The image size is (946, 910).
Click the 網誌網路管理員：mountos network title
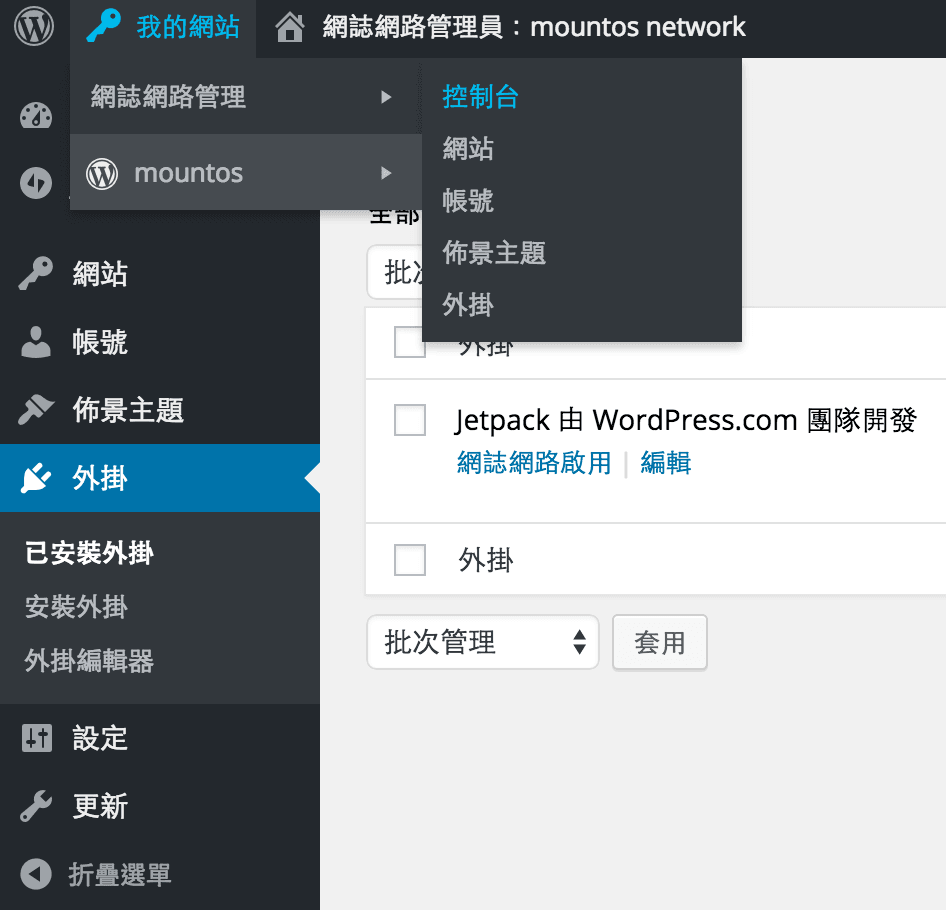[x=534, y=28]
